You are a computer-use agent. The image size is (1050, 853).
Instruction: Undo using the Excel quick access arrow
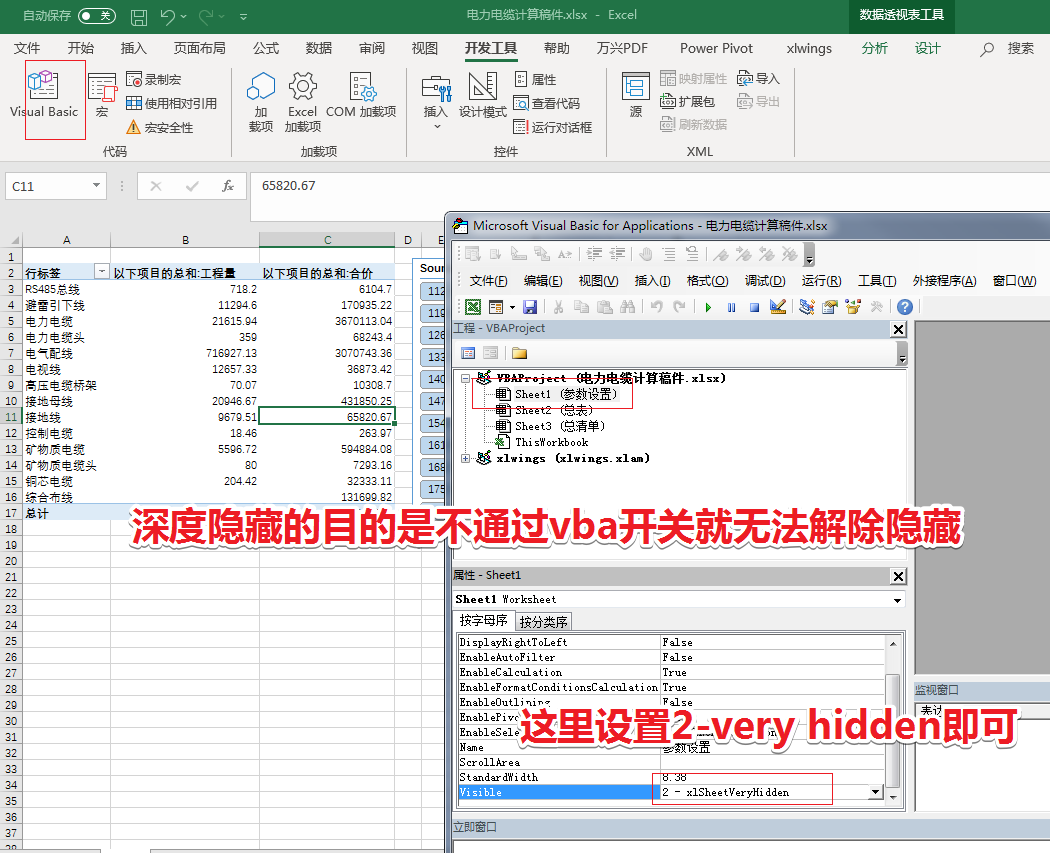pyautogui.click(x=167, y=16)
